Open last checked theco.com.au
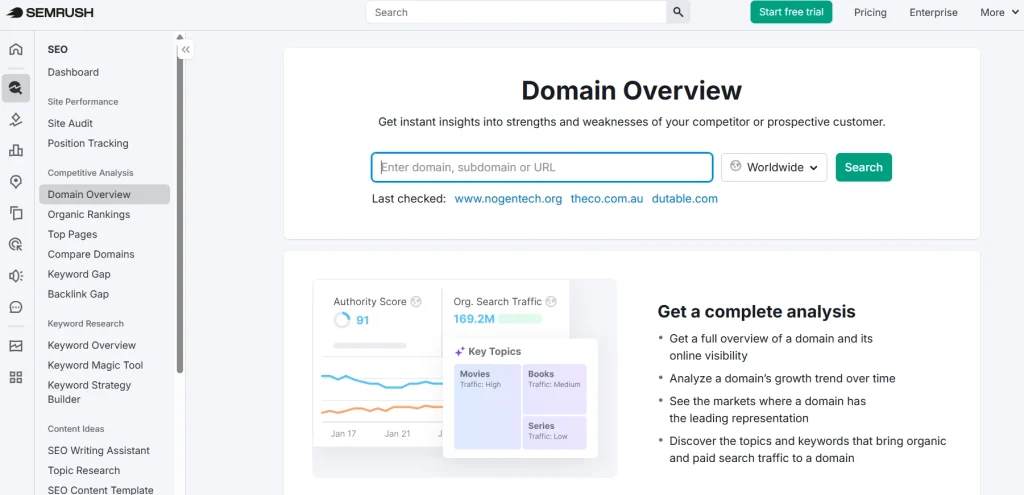 click(607, 199)
